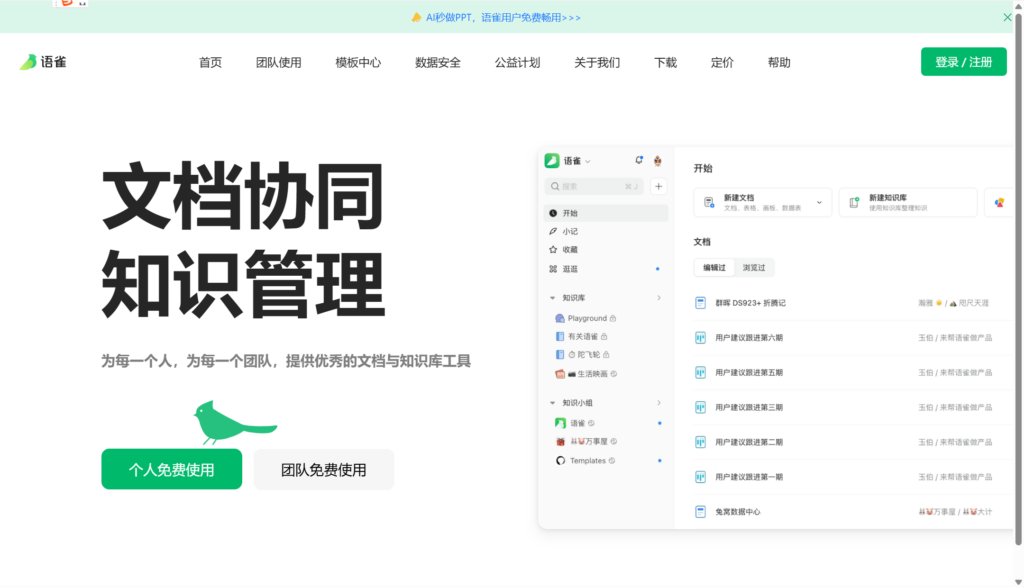Open the 帮助 menu item
Screen dimensions: 1024x587
780,62
